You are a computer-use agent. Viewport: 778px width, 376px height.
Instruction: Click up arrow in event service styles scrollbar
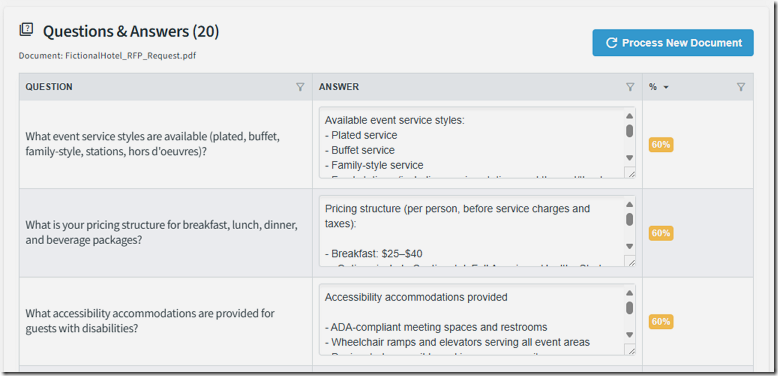[629, 116]
